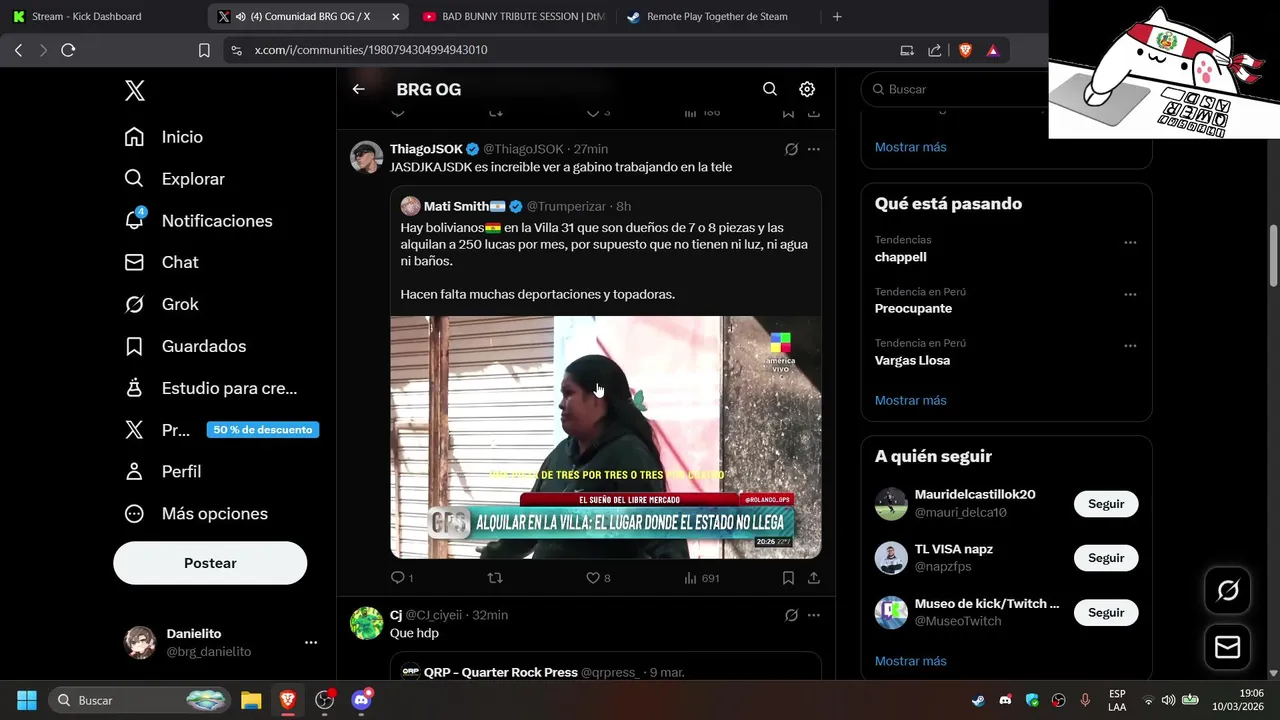Like ThiagoJSOK post with 8 likes
This screenshot has width=1280, height=720.
[x=598, y=578]
